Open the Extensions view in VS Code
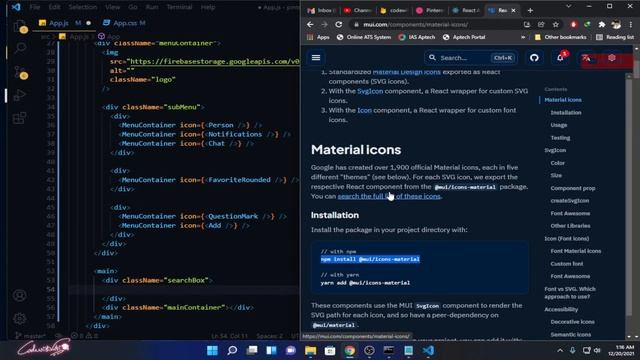Screen dimensions: 640x360 tap(20, 118)
